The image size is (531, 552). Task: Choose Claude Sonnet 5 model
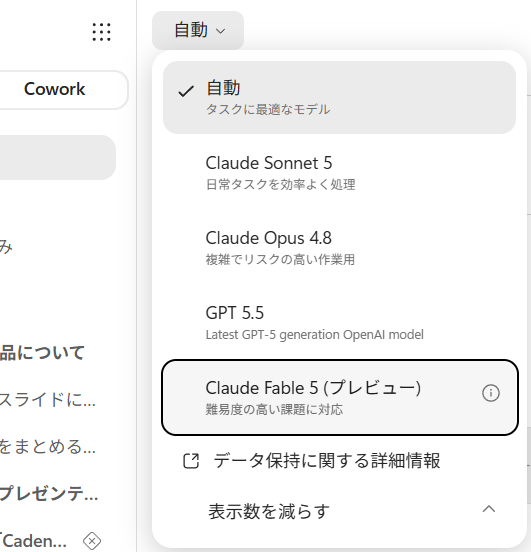click(x=339, y=172)
